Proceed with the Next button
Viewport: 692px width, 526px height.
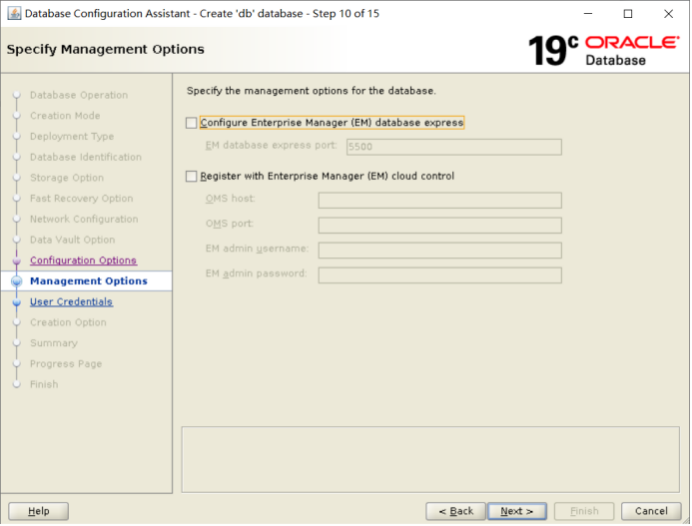517,511
